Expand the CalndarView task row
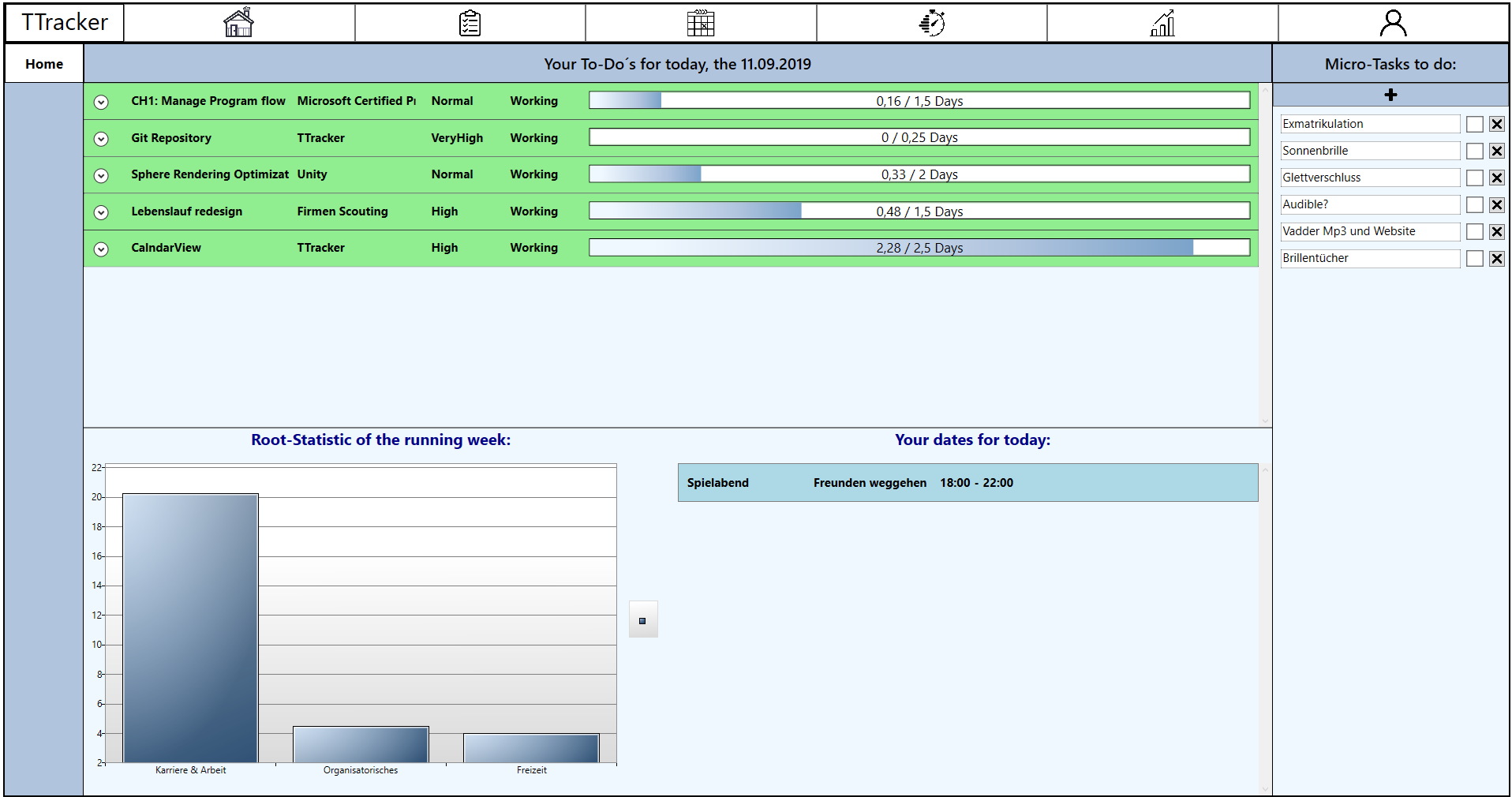Image resolution: width=1512 pixels, height=797 pixels. pyautogui.click(x=101, y=249)
